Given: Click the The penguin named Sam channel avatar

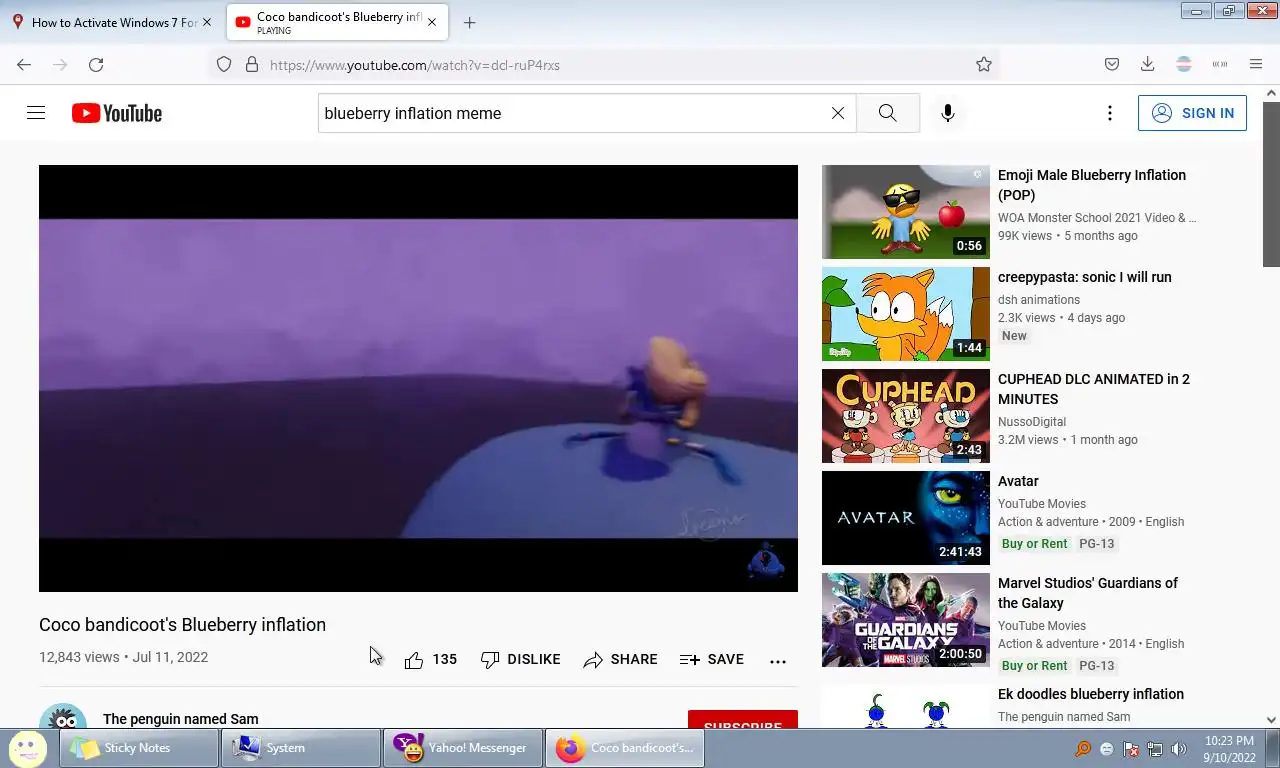Looking at the screenshot, I should tap(63, 716).
